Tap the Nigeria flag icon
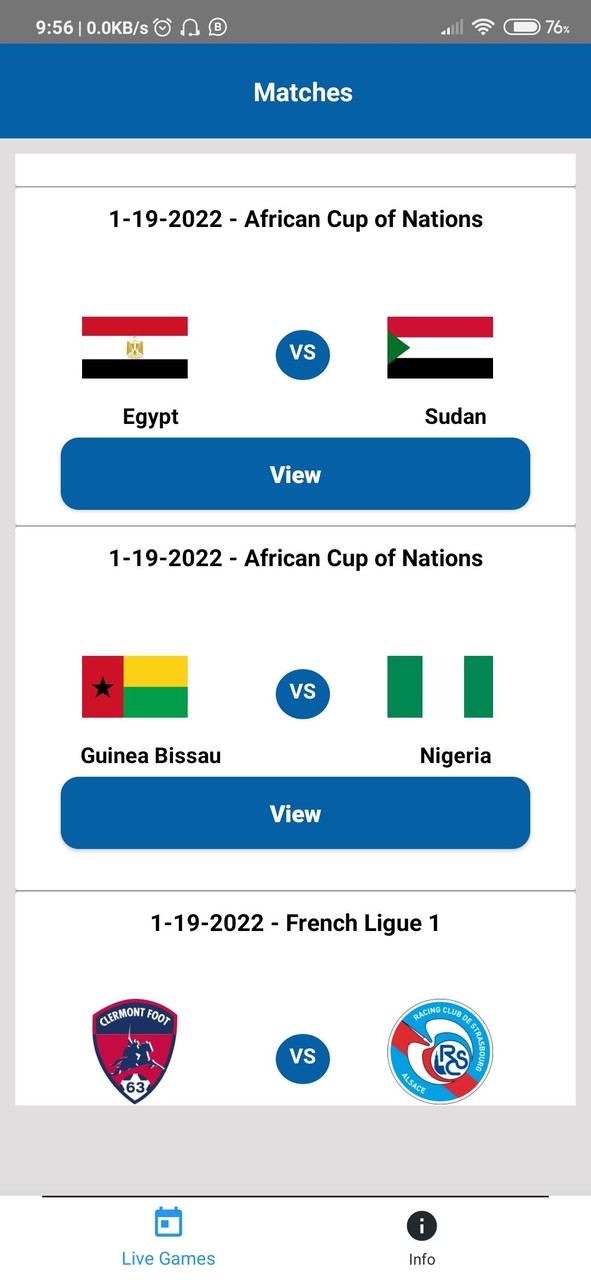 pyautogui.click(x=440, y=687)
